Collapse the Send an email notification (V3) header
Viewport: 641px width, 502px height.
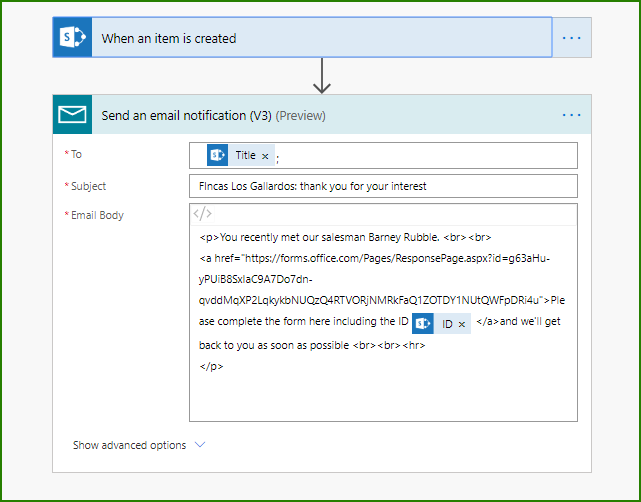tap(322, 115)
